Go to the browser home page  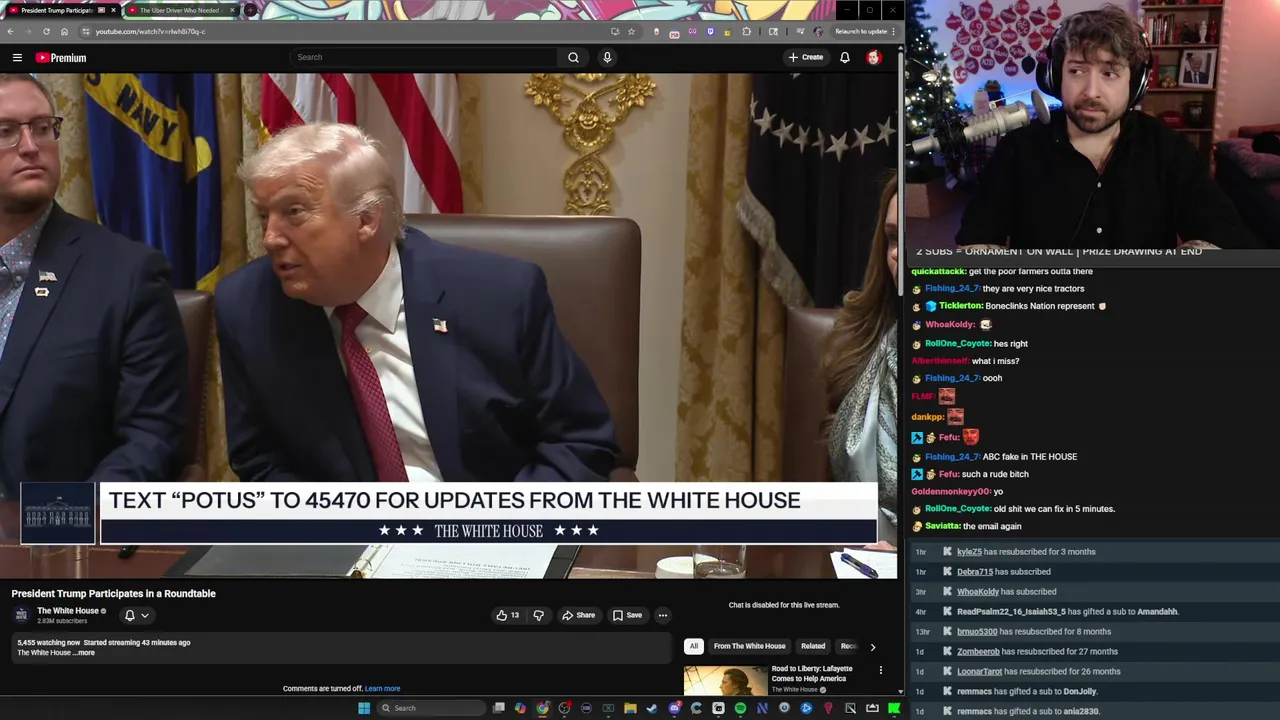[64, 32]
